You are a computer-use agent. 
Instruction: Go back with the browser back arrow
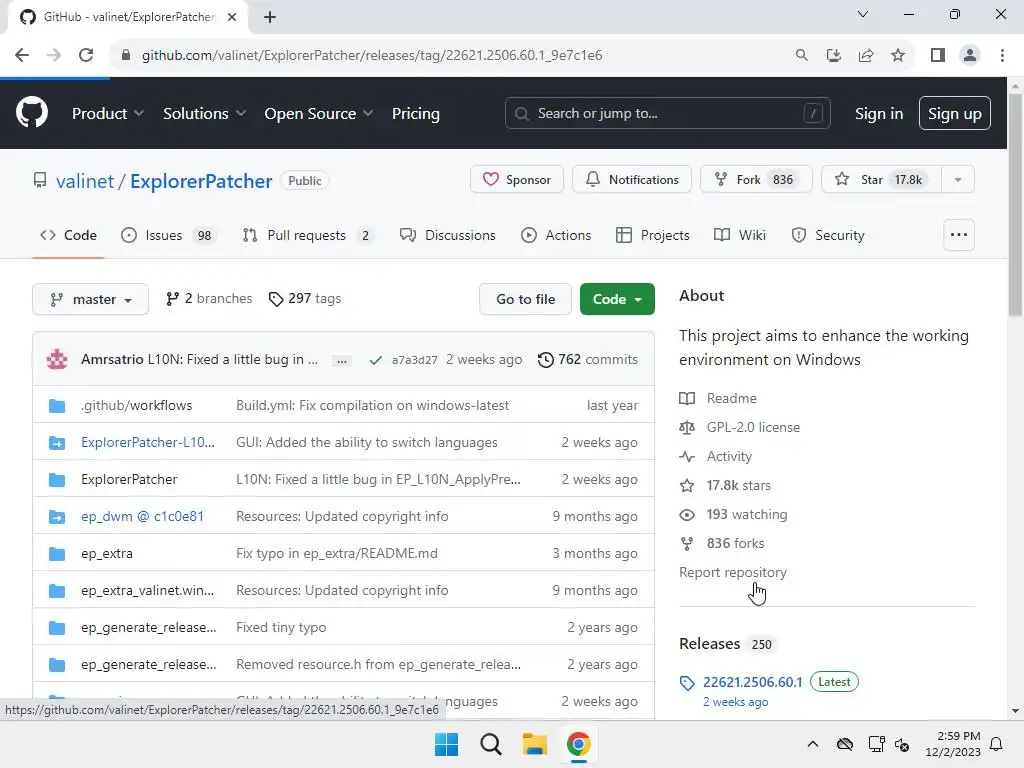click(22, 55)
